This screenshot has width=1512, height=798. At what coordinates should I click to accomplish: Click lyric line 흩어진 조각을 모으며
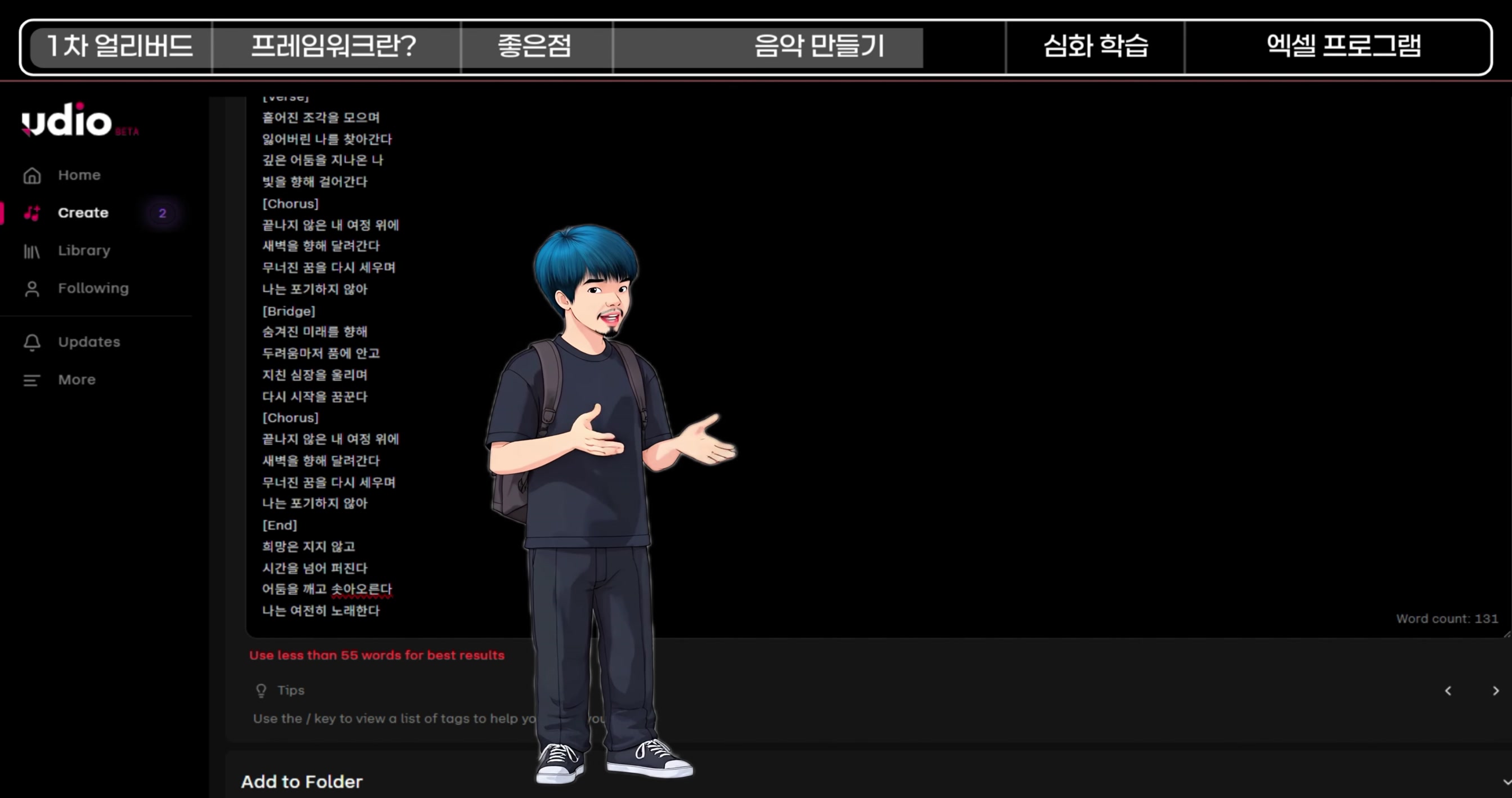coord(321,118)
